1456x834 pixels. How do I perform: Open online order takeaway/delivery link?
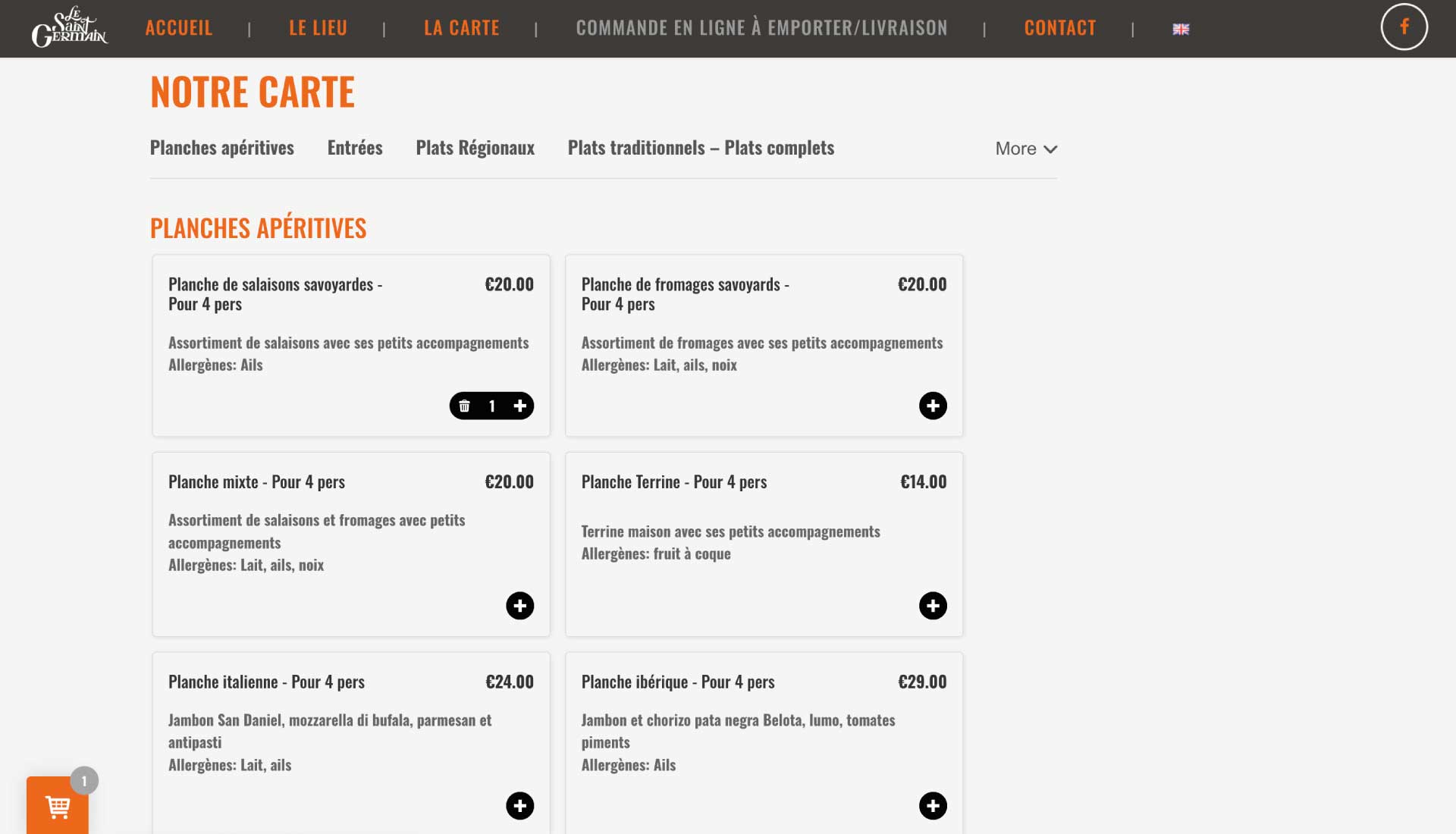coord(761,28)
